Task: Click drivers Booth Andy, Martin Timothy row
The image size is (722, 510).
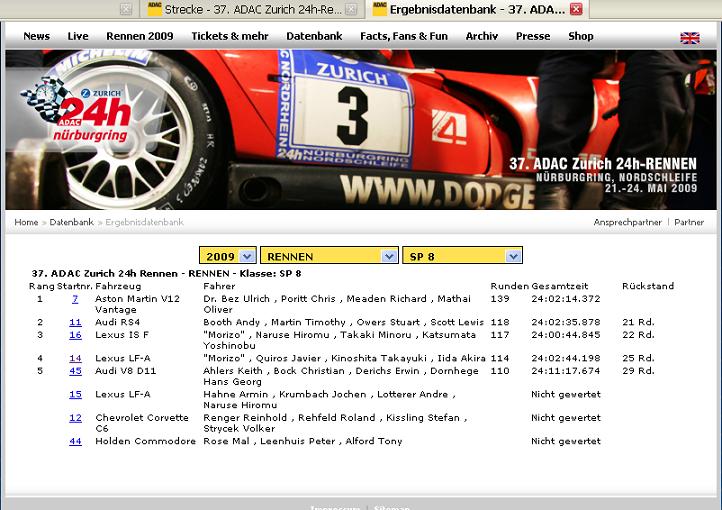Action: tap(344, 322)
